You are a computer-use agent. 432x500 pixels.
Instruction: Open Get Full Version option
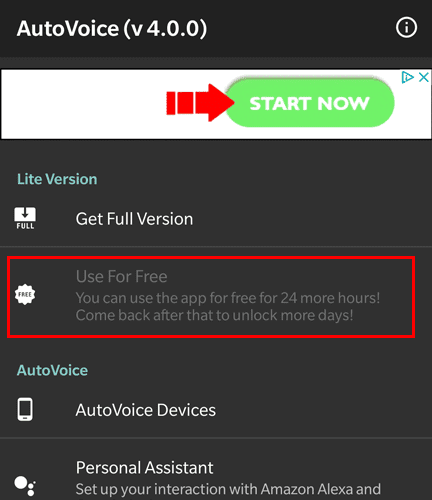click(x=216, y=219)
